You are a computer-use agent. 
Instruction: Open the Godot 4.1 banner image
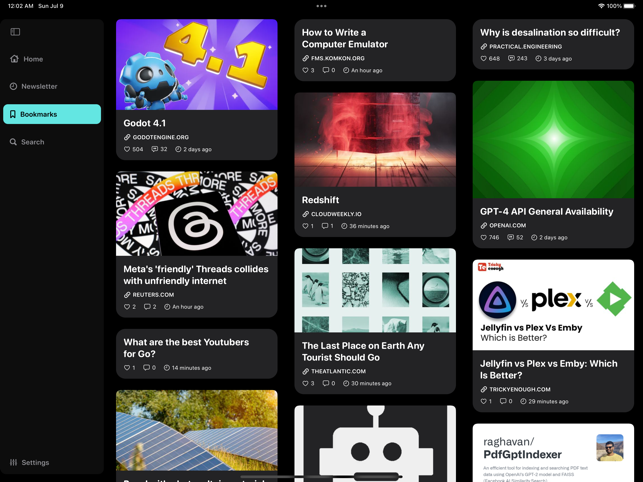click(197, 64)
